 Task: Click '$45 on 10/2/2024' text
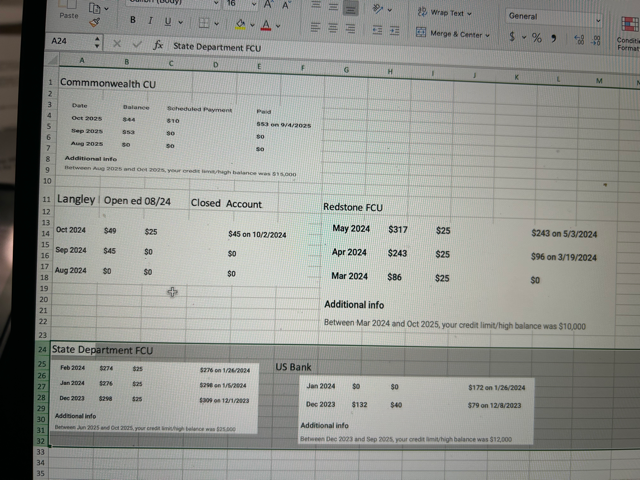[x=257, y=234]
